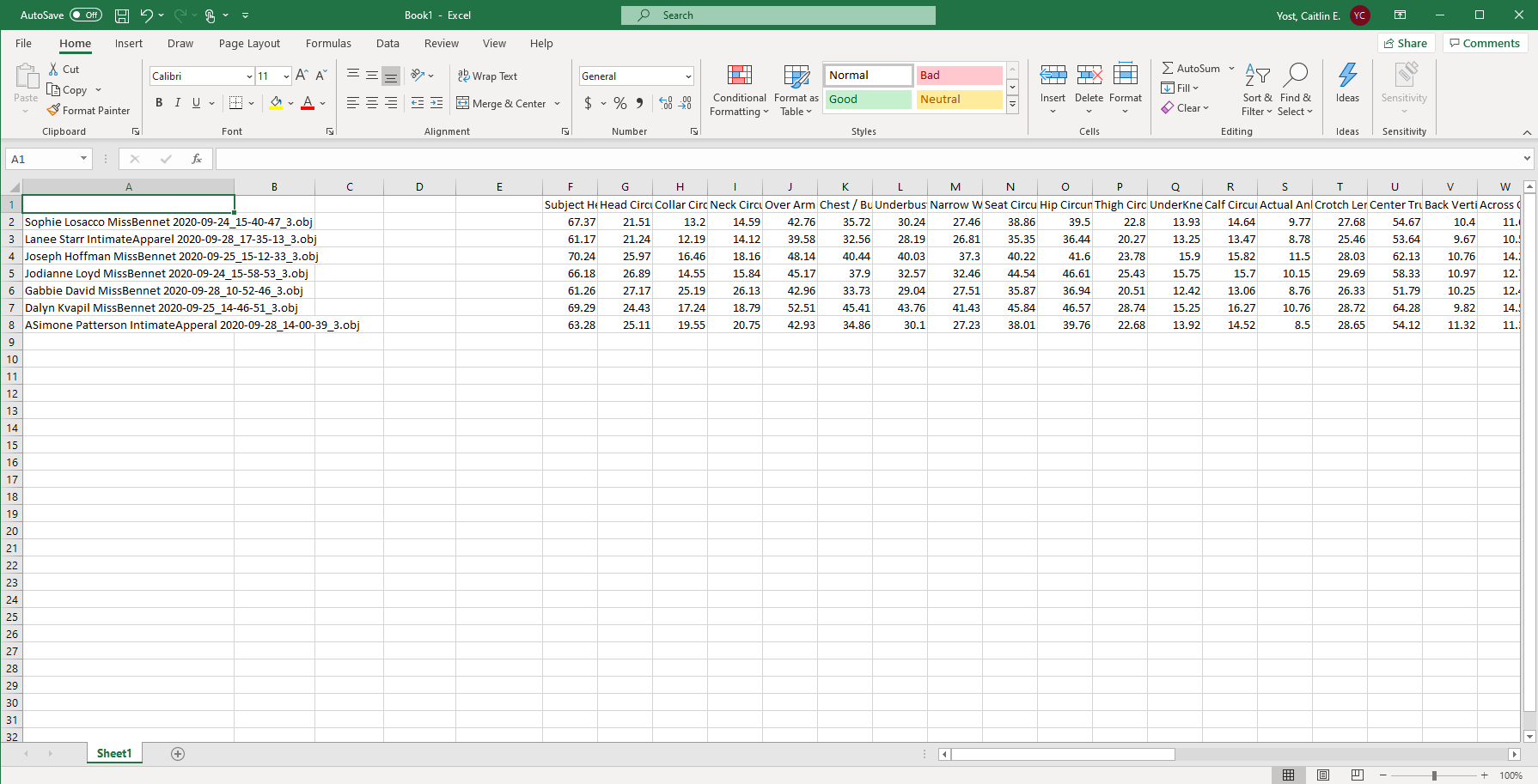Open the Comments button
The image size is (1538, 784).
(x=1485, y=43)
